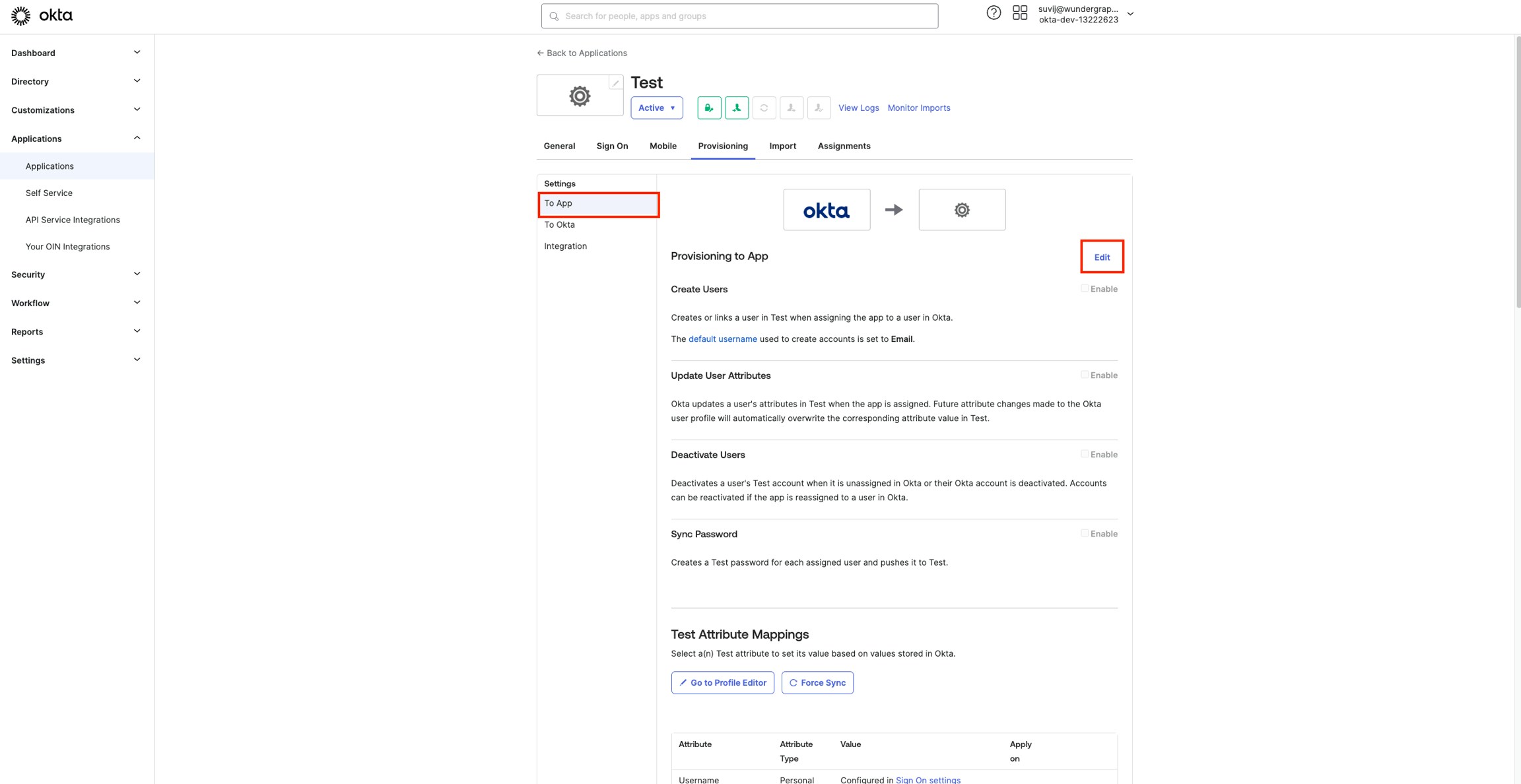
Task: Click the pencil icon on the app logo
Action: 615,82
